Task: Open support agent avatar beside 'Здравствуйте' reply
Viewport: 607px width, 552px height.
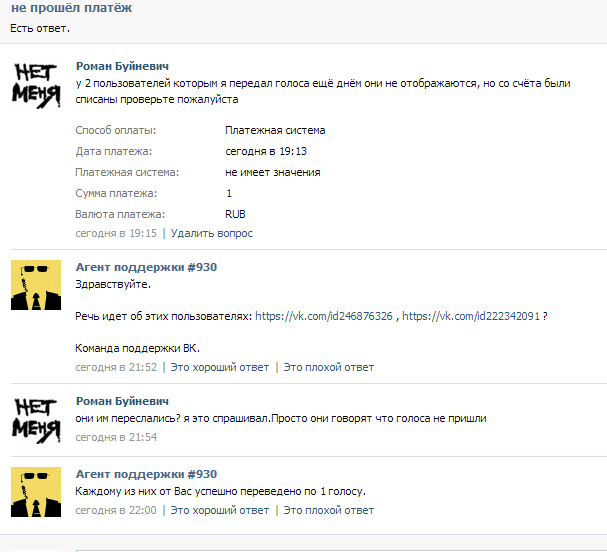Action: point(36,285)
